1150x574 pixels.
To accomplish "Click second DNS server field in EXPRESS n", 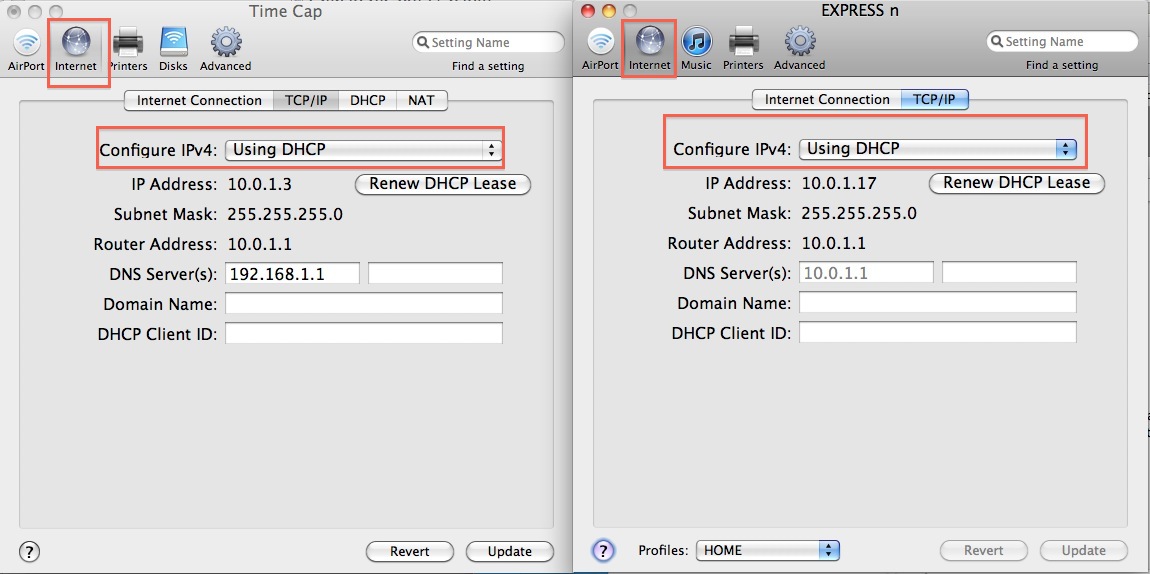I will click(1009, 273).
